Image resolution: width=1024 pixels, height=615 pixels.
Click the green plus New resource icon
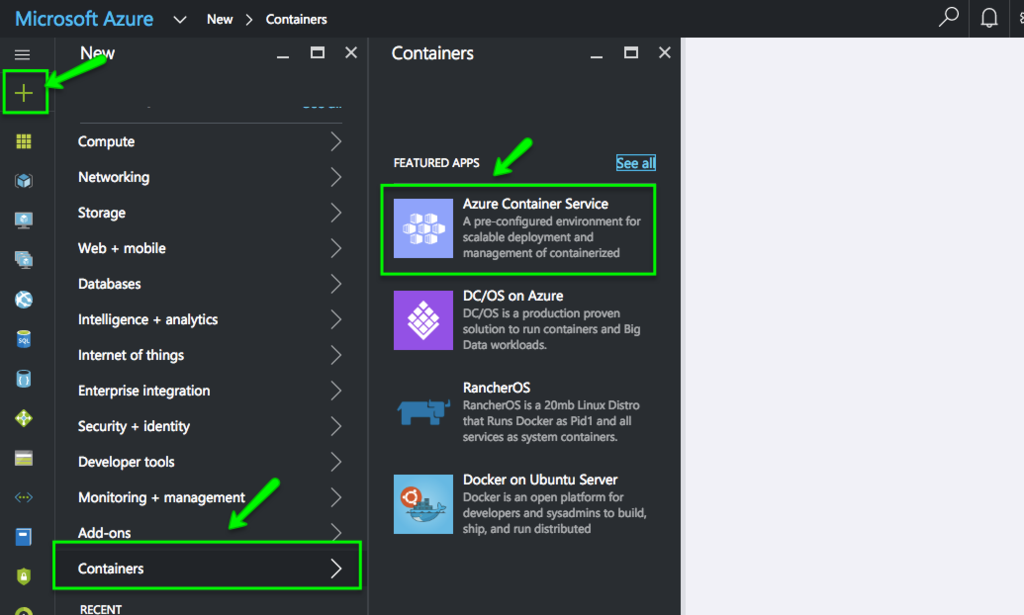tap(24, 93)
